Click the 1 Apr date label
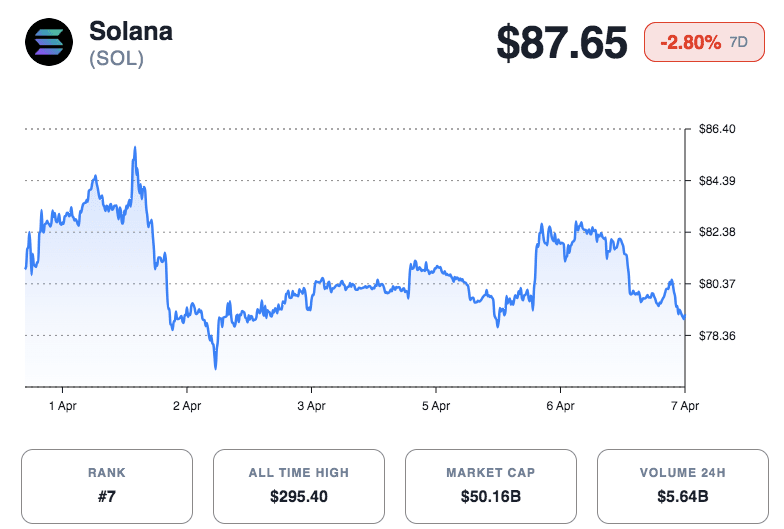The height and width of the screenshot is (529, 784). point(62,406)
